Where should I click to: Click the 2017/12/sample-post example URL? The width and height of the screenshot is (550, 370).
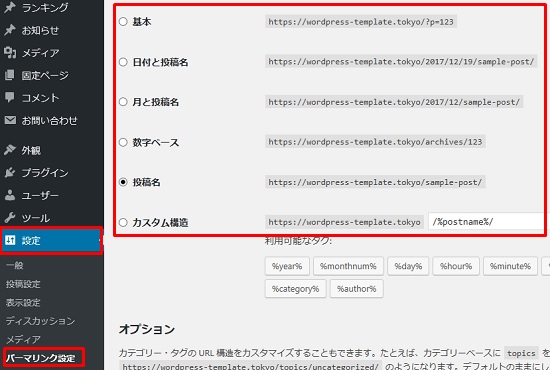point(394,102)
